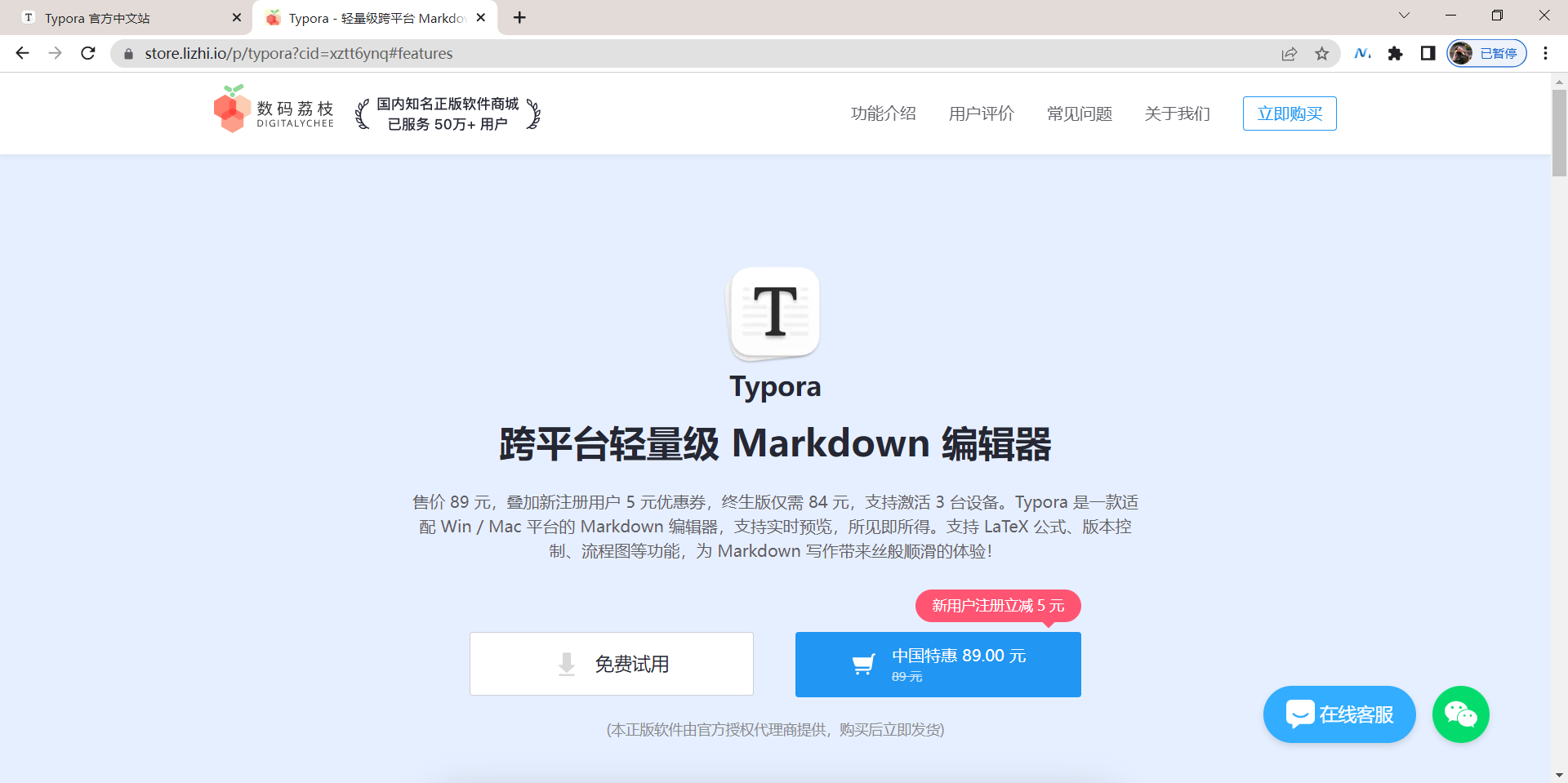Share this page via share icon
This screenshot has height=783, width=1568.
[1290, 54]
